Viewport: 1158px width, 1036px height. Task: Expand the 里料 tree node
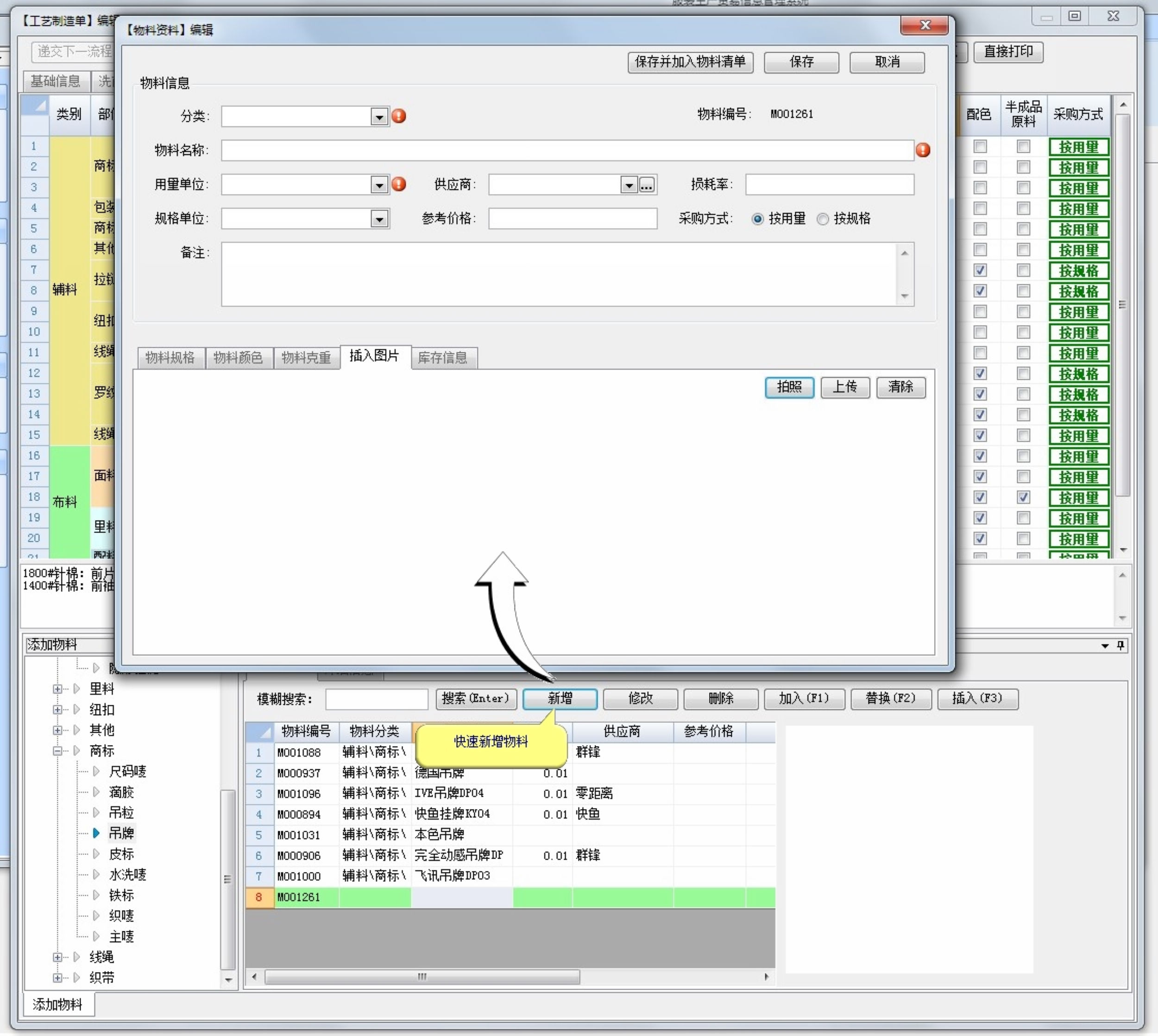pyautogui.click(x=57, y=689)
